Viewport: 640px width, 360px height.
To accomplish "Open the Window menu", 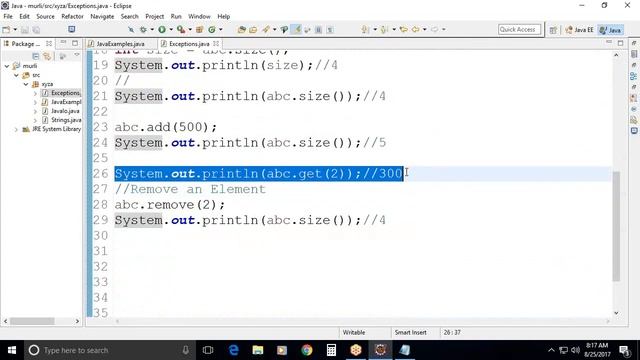I will (199, 16).
